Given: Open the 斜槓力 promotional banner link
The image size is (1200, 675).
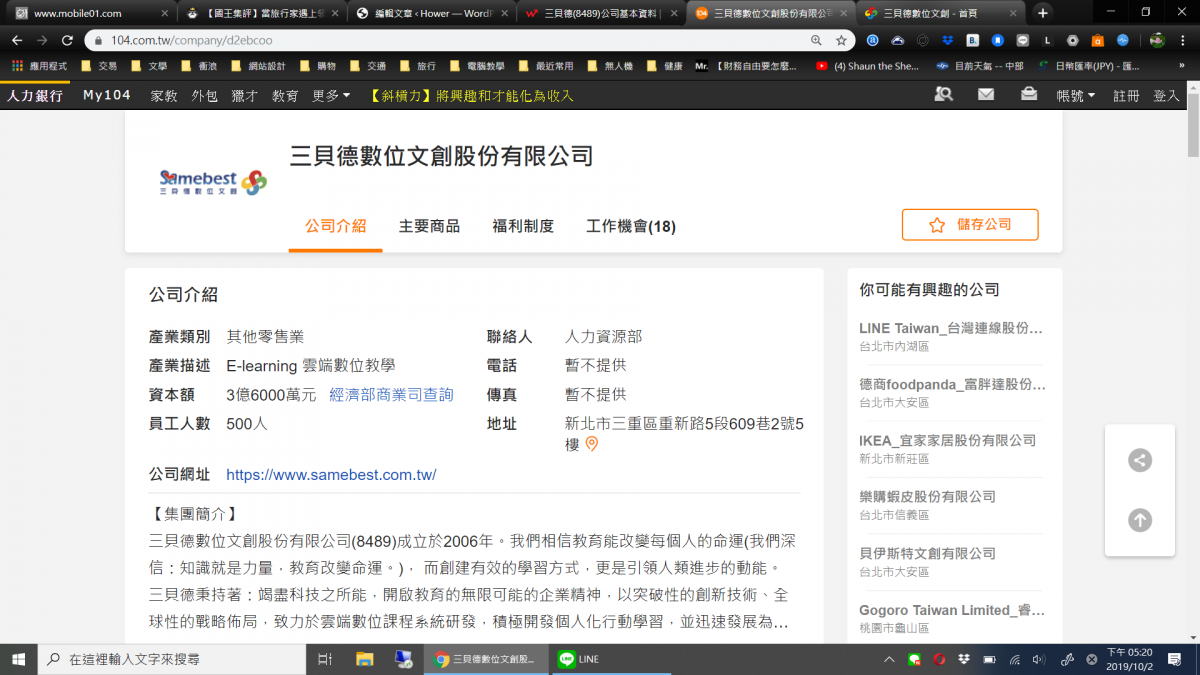Looking at the screenshot, I should click(471, 96).
